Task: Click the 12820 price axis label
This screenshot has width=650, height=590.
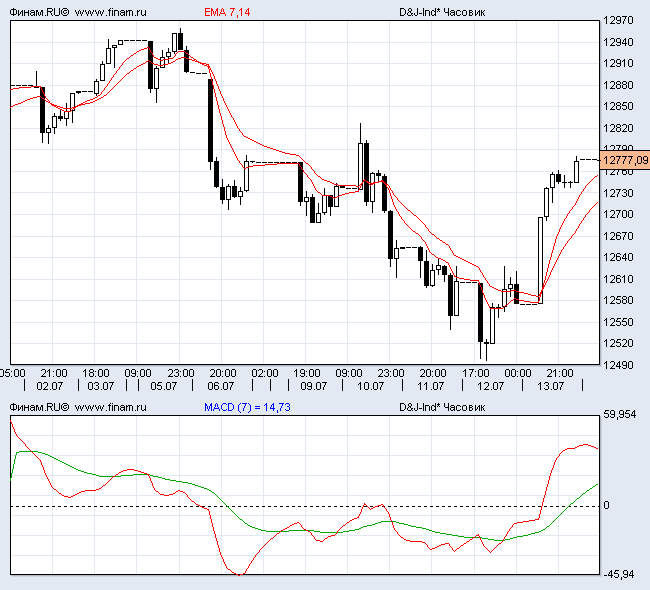Action: [x=618, y=128]
